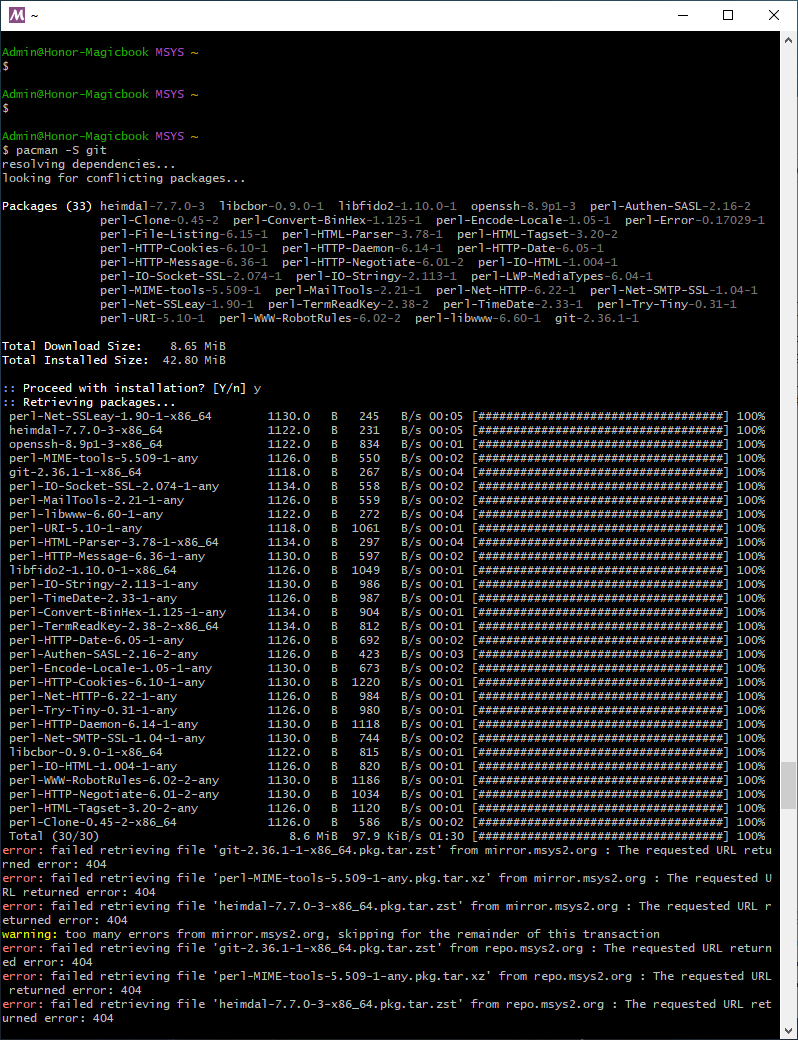
Task: Click progress bar of perl-Net-SSLeay row
Action: coord(600,417)
